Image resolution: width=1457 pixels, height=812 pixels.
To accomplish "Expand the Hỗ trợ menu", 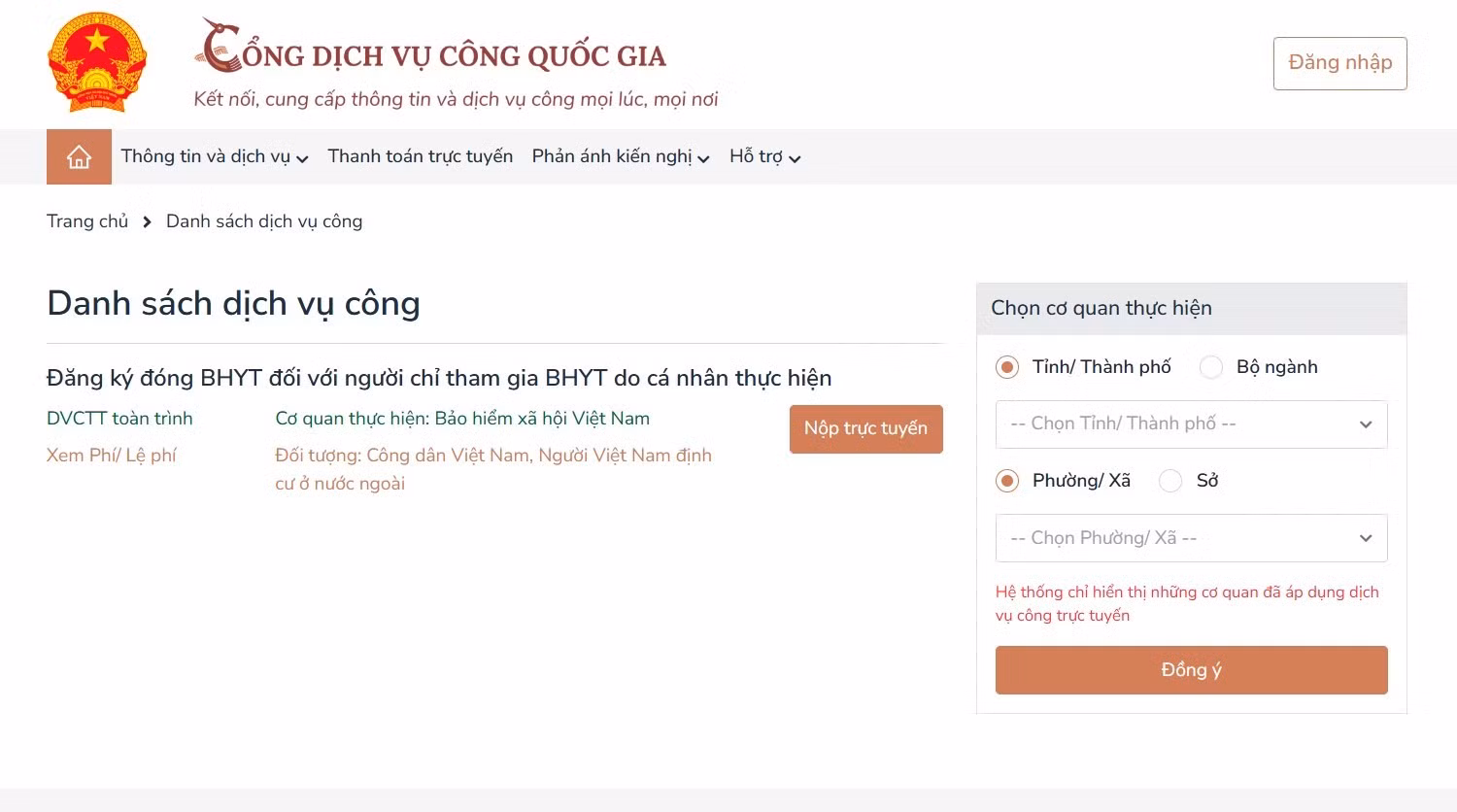I will 765,156.
